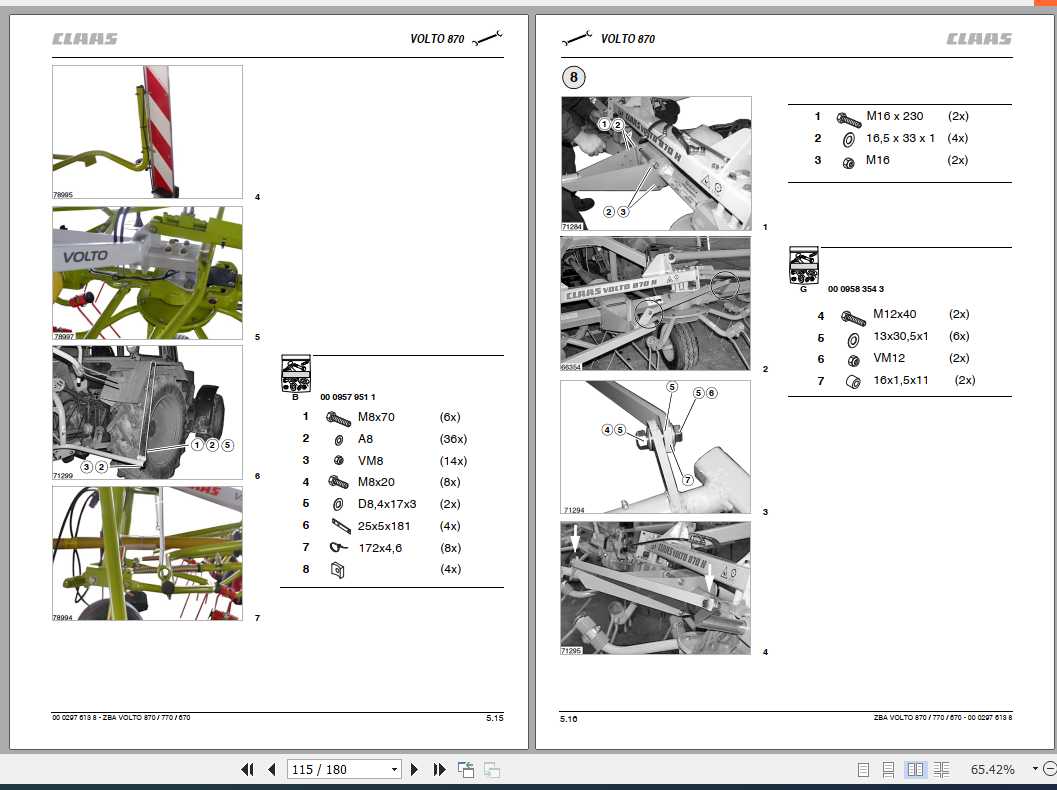The height and width of the screenshot is (790, 1057).
Task: Switch to single page view
Action: click(x=863, y=769)
